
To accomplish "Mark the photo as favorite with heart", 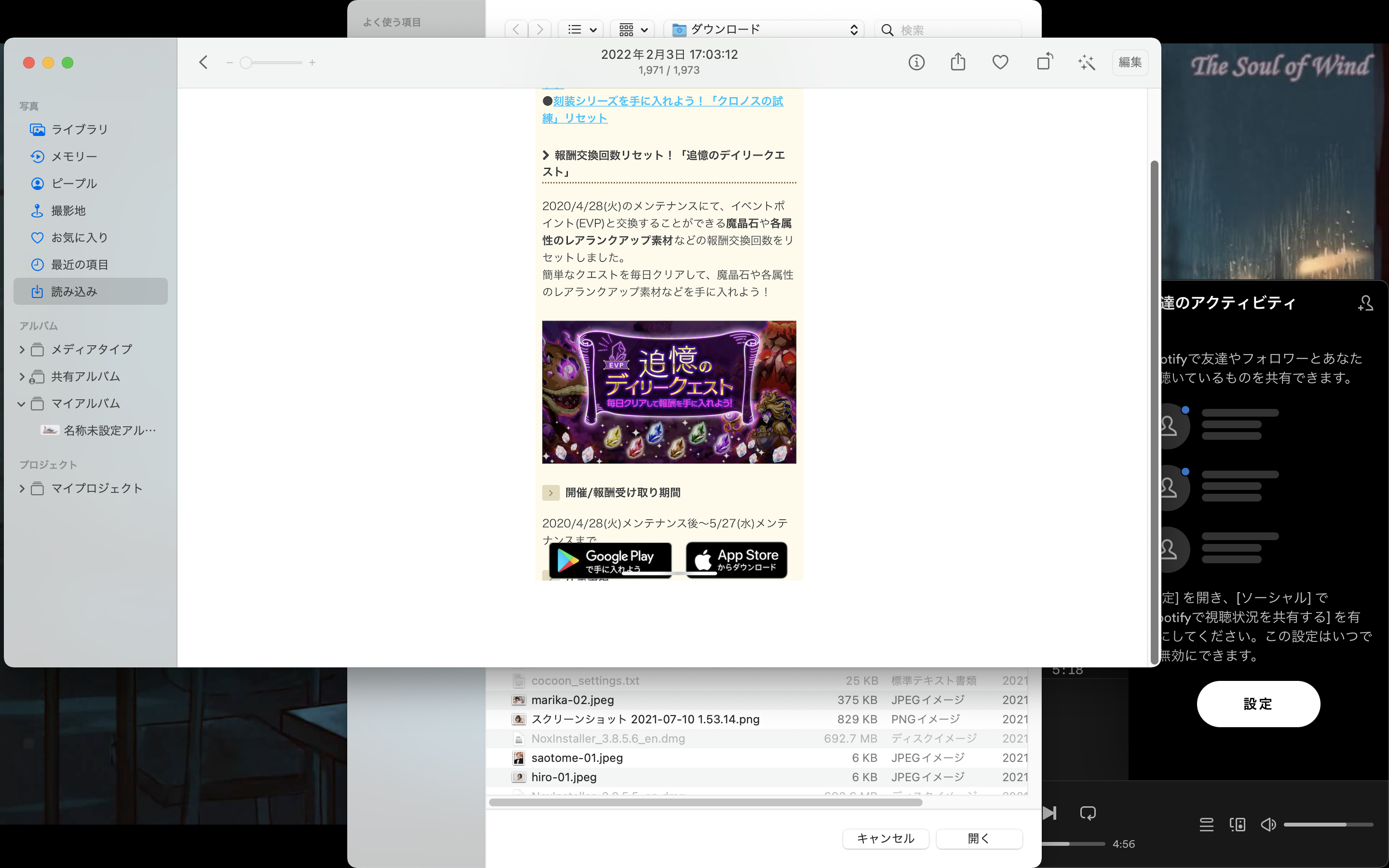I will [x=1000, y=62].
